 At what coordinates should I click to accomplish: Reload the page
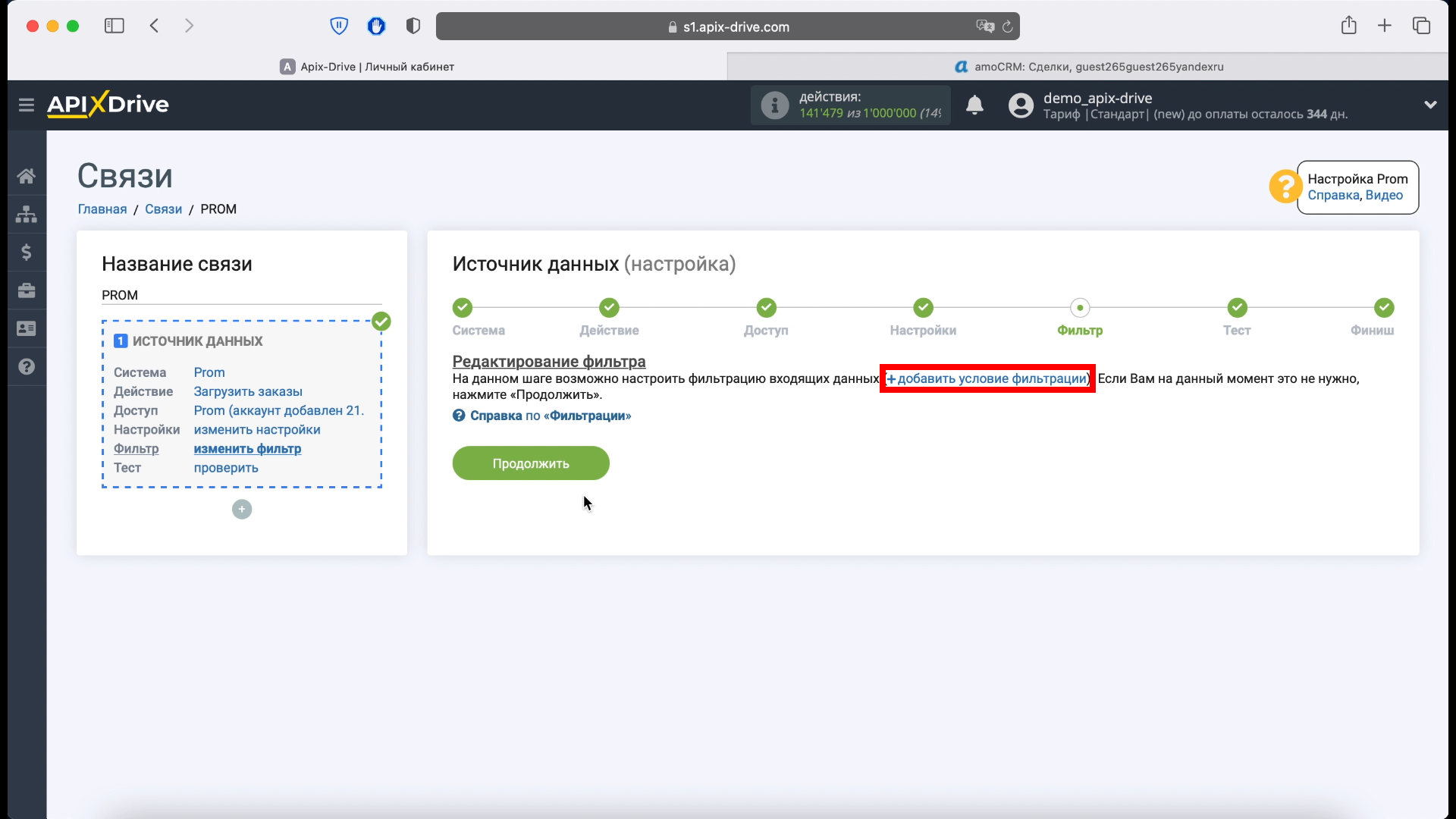tap(1007, 27)
